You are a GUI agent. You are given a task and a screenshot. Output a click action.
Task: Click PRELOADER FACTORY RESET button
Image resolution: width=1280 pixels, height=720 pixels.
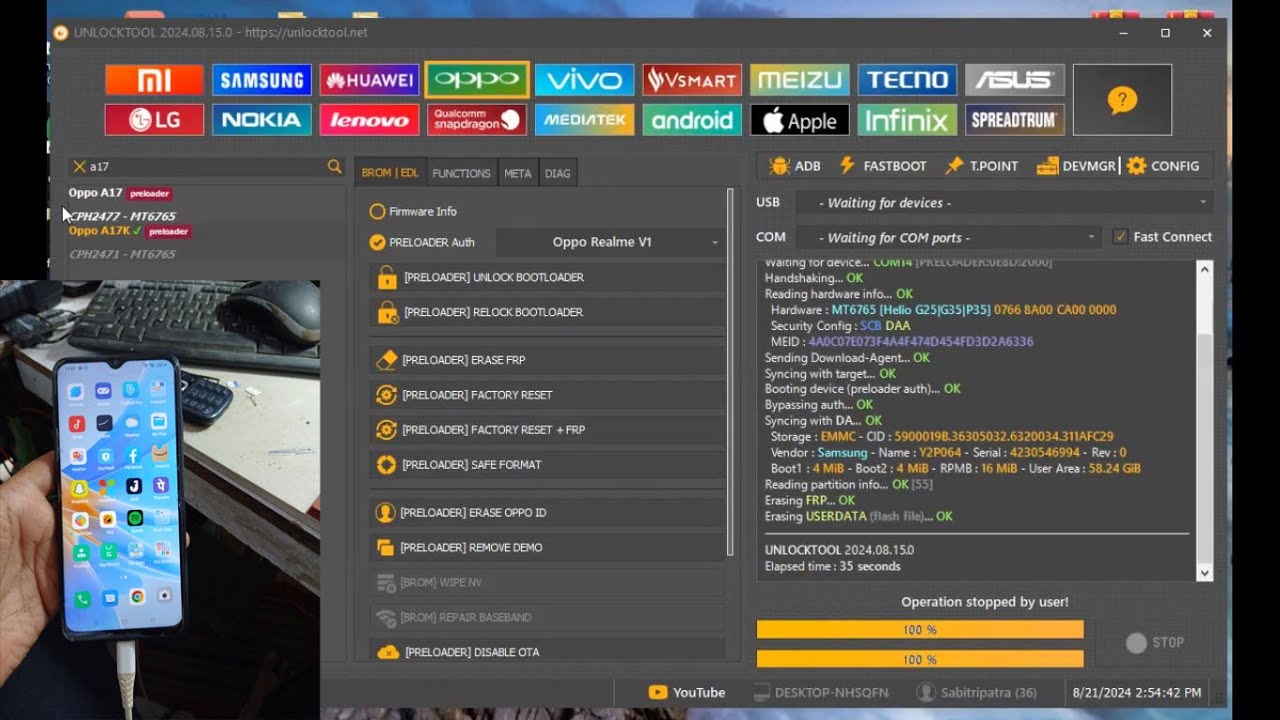547,395
